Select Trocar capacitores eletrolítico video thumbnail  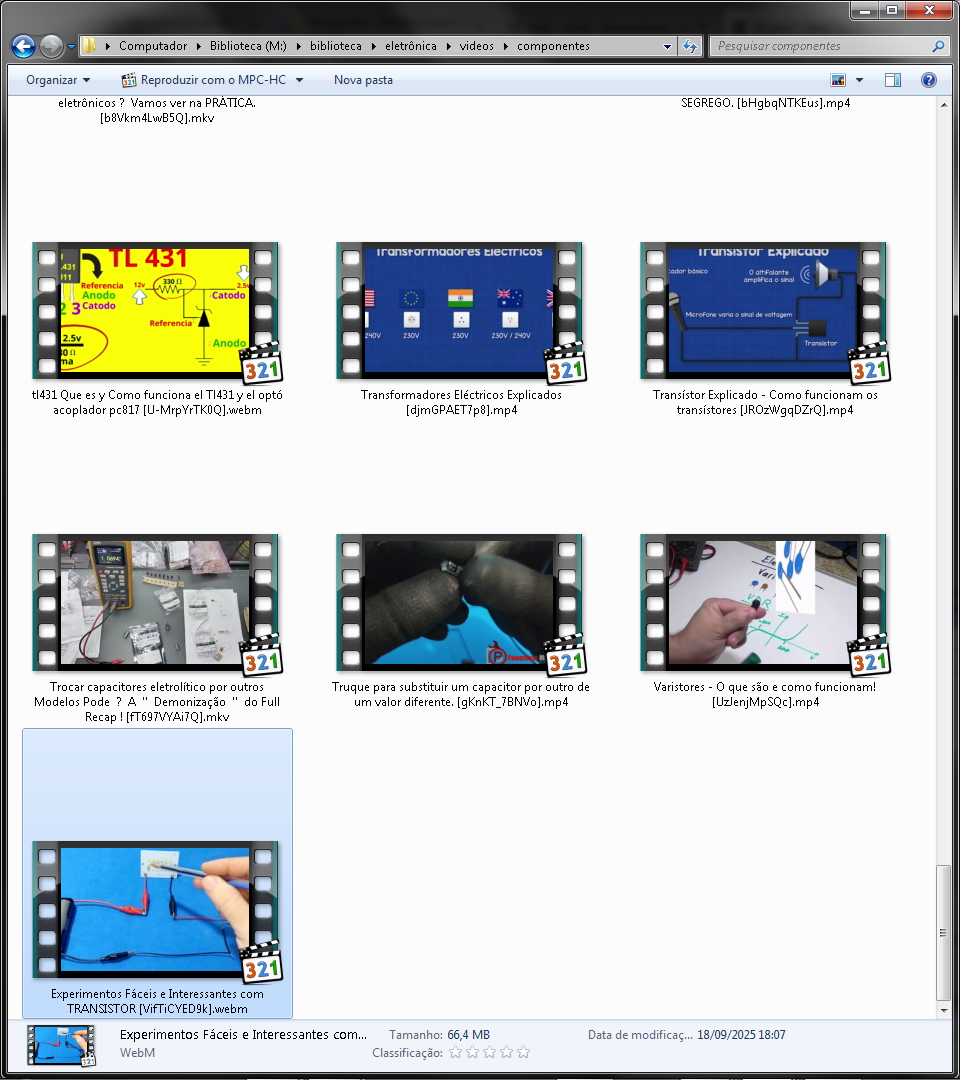tap(155, 603)
